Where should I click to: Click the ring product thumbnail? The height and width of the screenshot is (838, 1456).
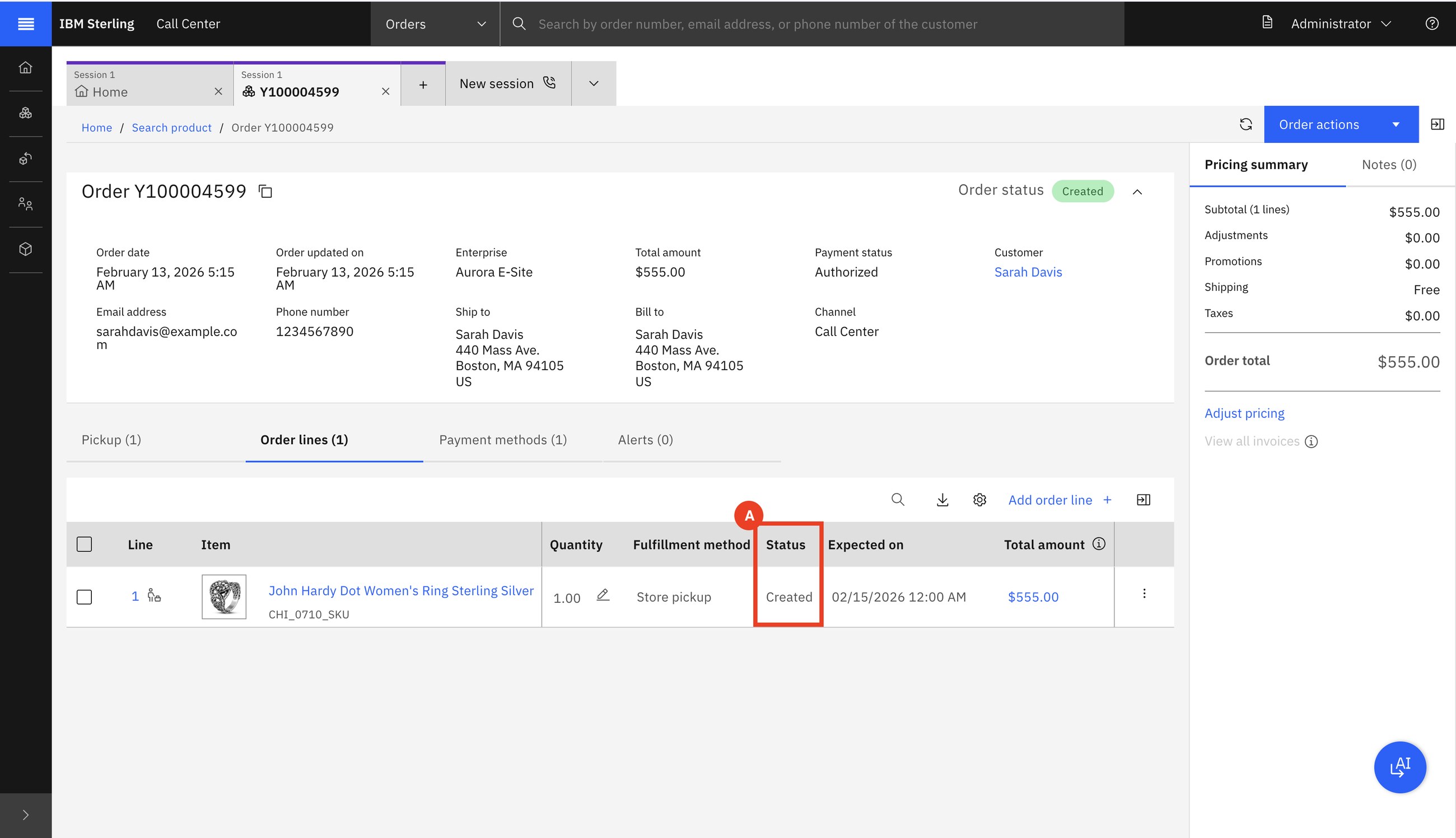tap(224, 597)
